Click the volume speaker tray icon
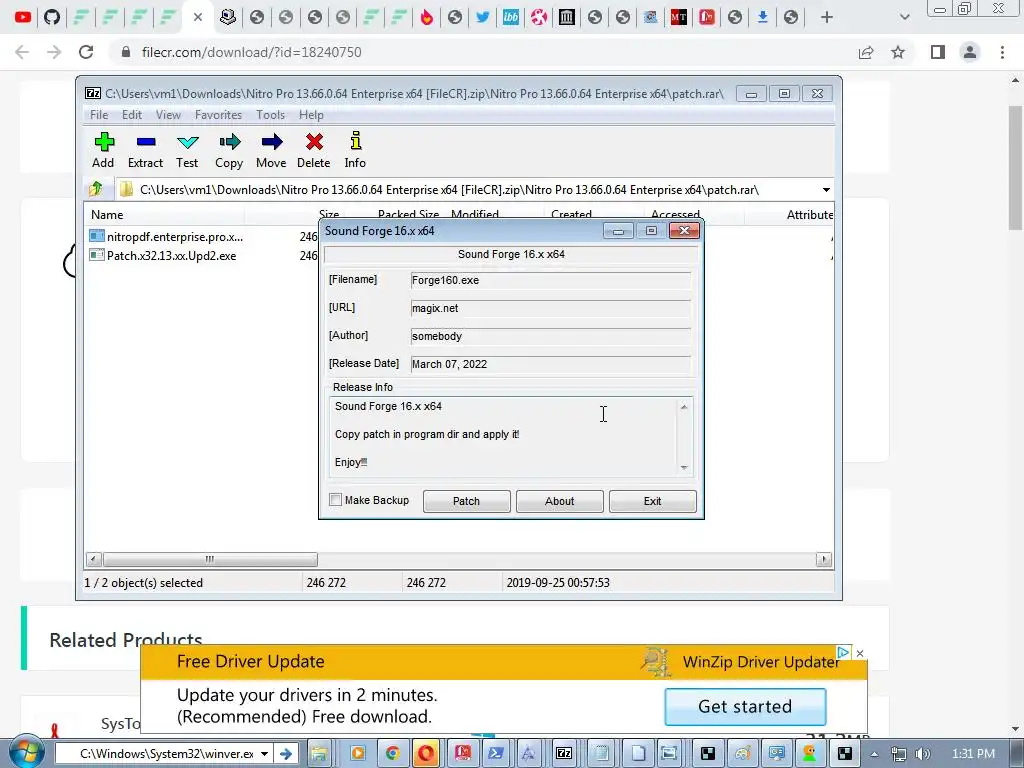 [x=923, y=754]
